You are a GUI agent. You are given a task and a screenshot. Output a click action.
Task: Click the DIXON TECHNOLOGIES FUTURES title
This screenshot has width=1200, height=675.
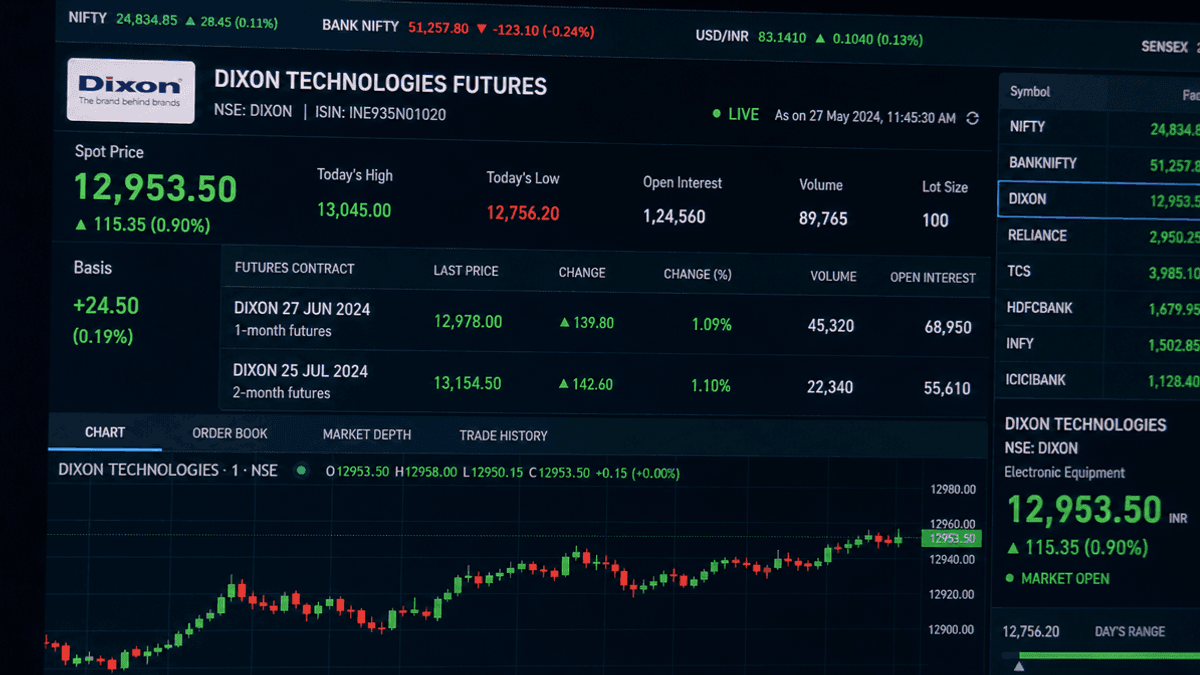(x=381, y=84)
